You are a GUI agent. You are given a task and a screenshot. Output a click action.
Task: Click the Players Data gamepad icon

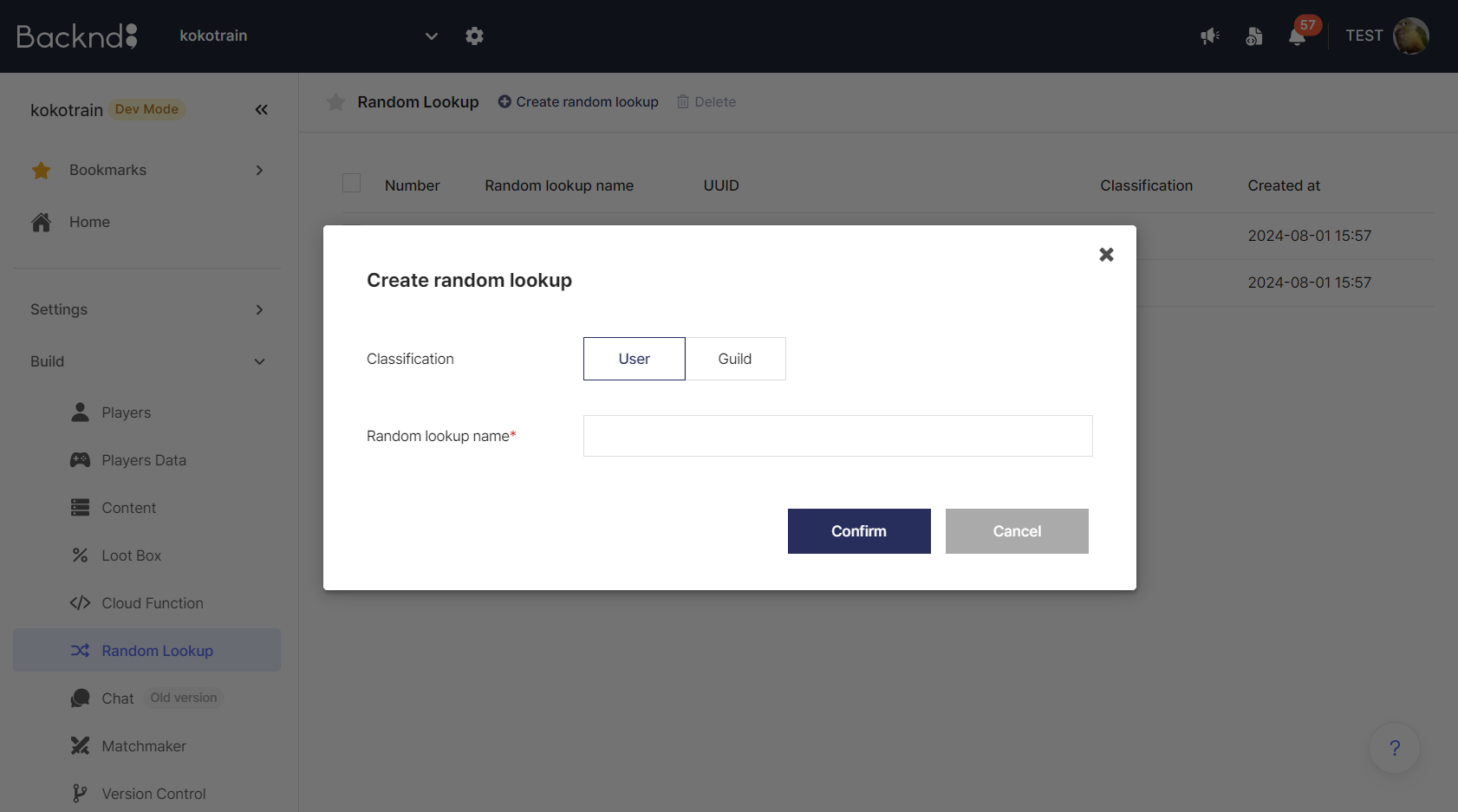pyautogui.click(x=80, y=460)
